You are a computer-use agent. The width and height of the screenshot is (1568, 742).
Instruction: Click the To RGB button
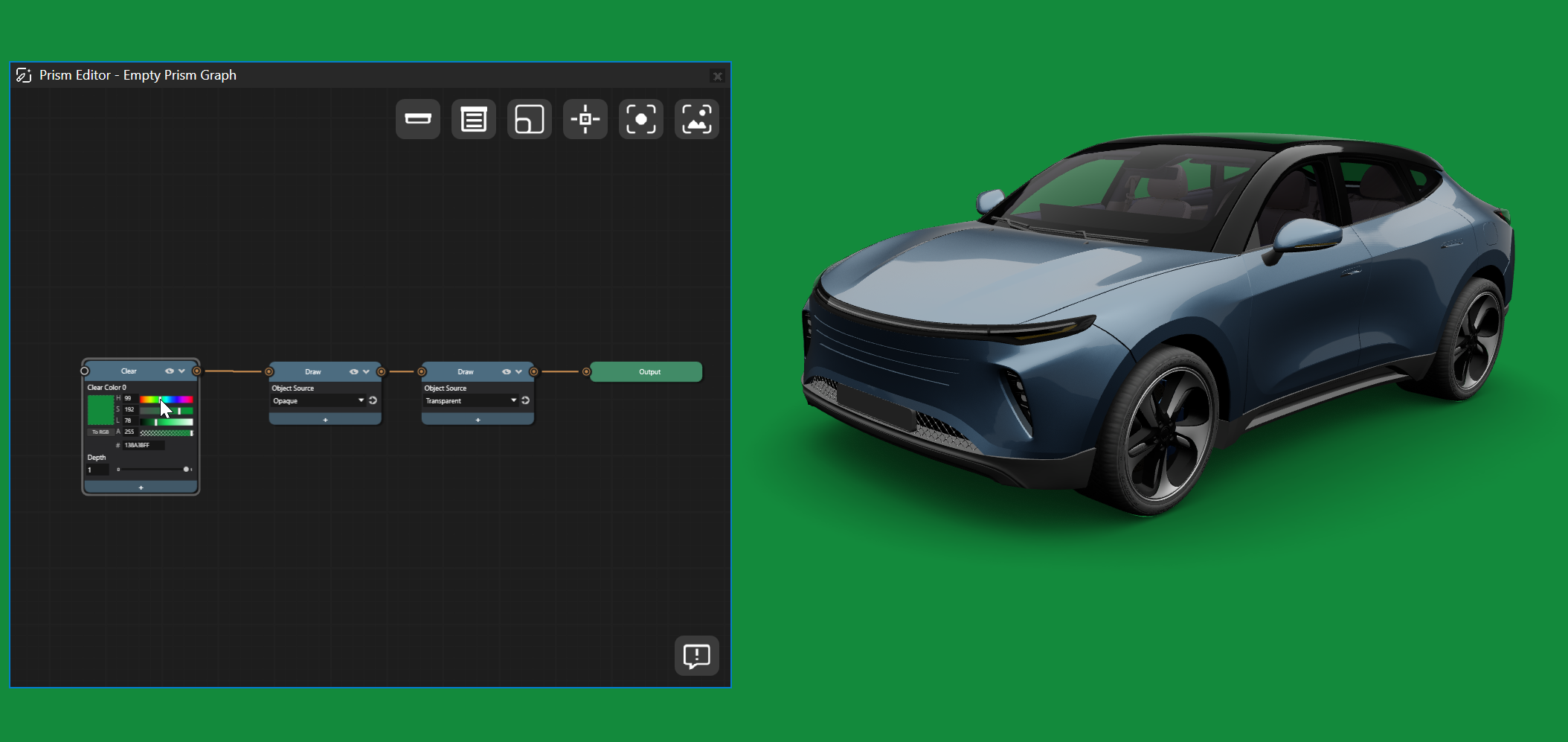(x=100, y=432)
